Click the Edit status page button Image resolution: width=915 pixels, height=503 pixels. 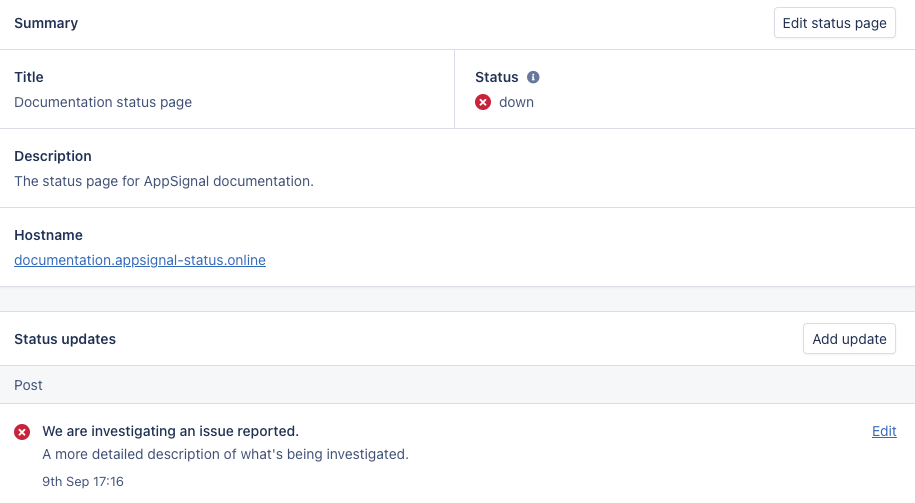click(x=834, y=23)
